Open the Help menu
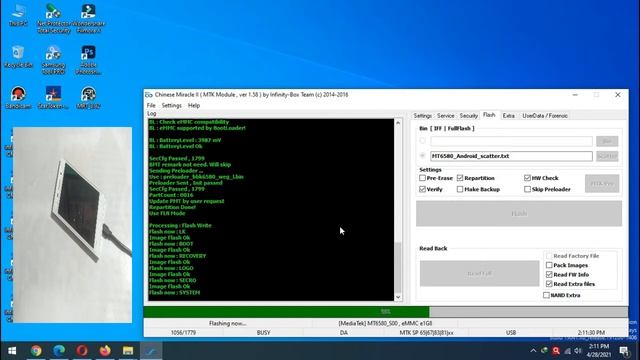 194,105
